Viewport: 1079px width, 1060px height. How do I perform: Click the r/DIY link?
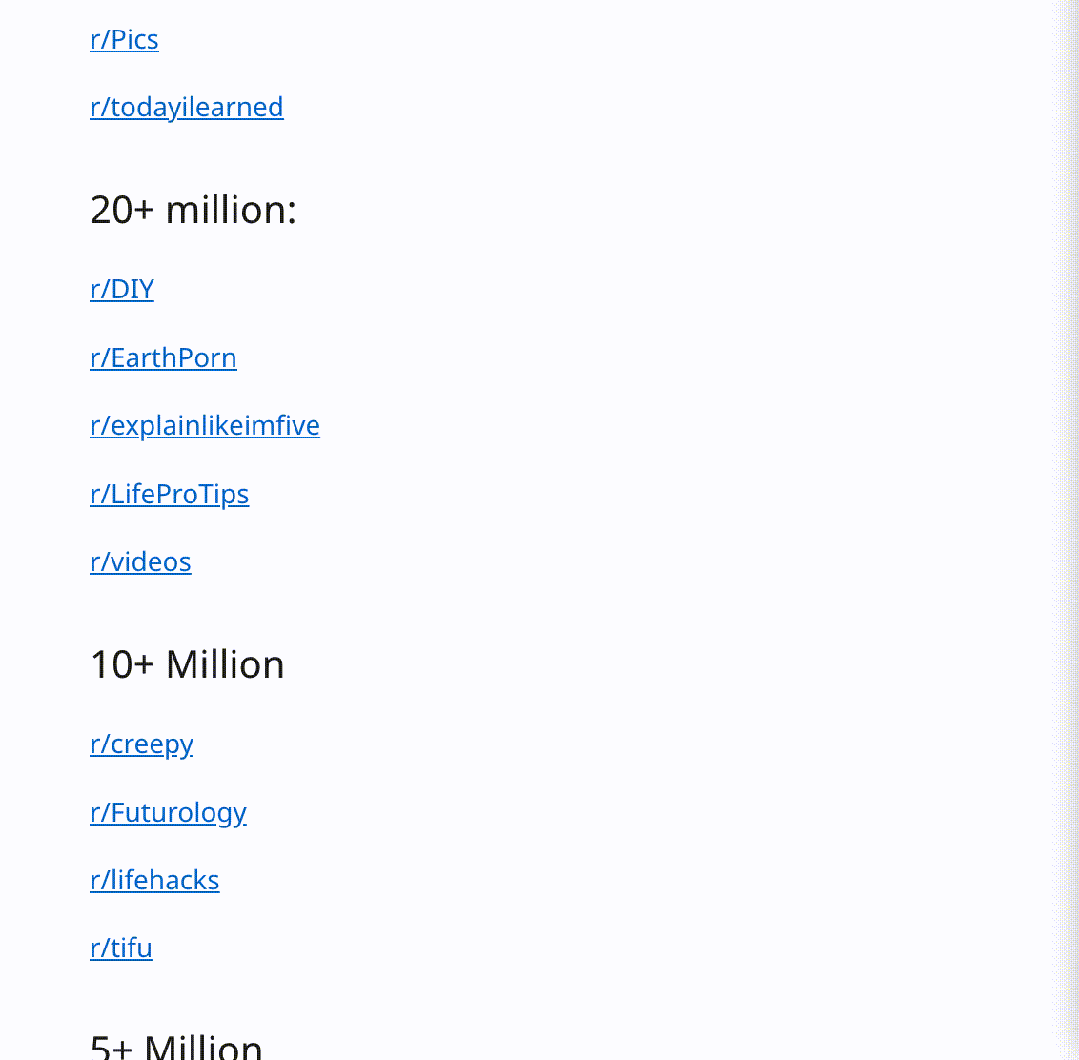(x=122, y=290)
